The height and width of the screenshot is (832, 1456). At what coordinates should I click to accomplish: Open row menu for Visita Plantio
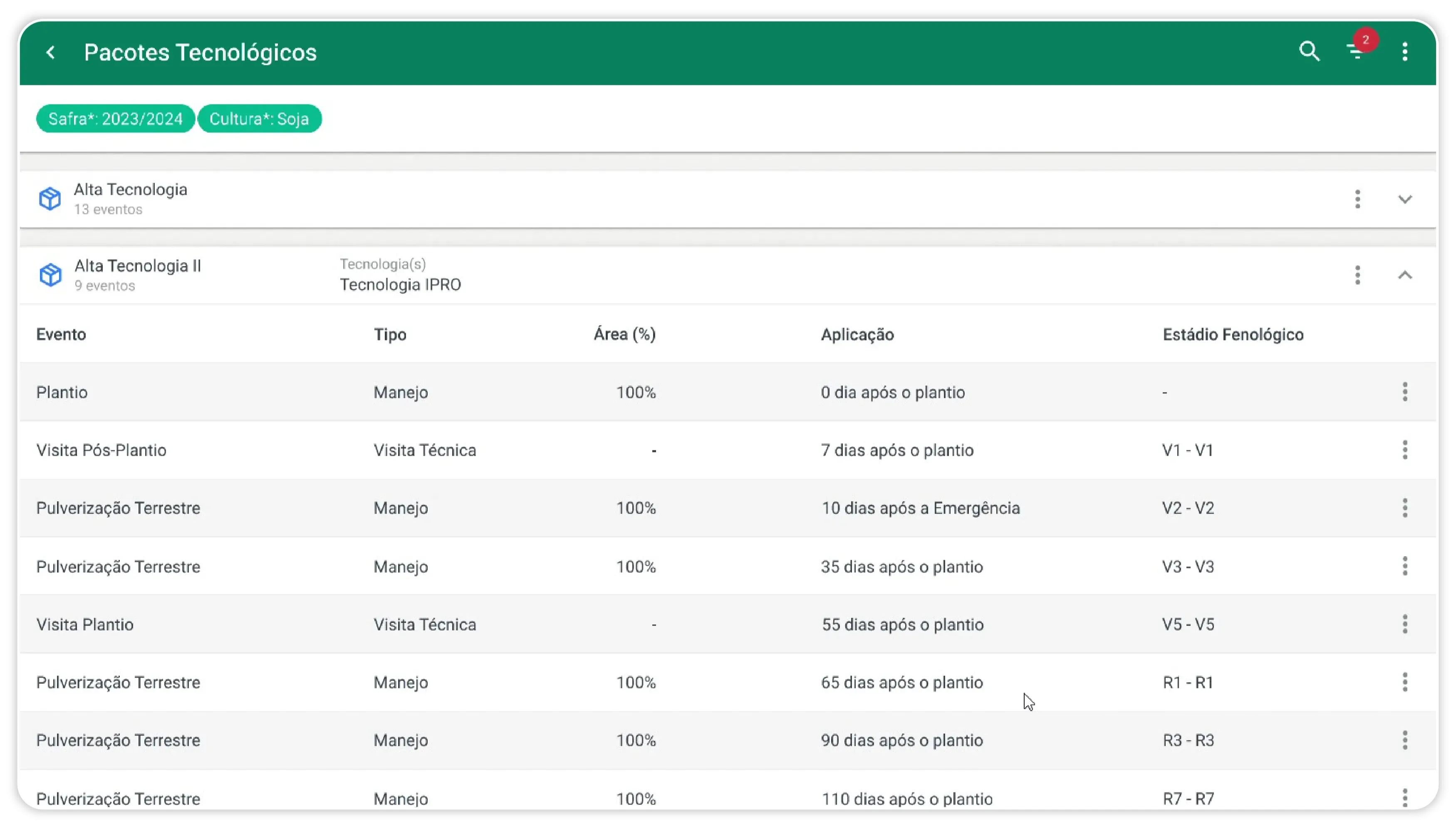1404,624
